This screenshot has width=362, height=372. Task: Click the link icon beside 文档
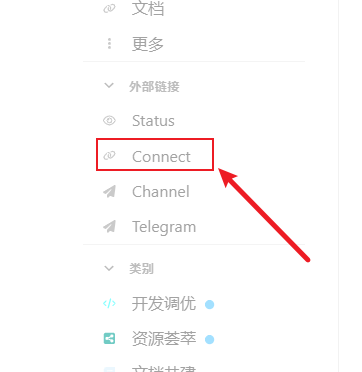pos(109,8)
